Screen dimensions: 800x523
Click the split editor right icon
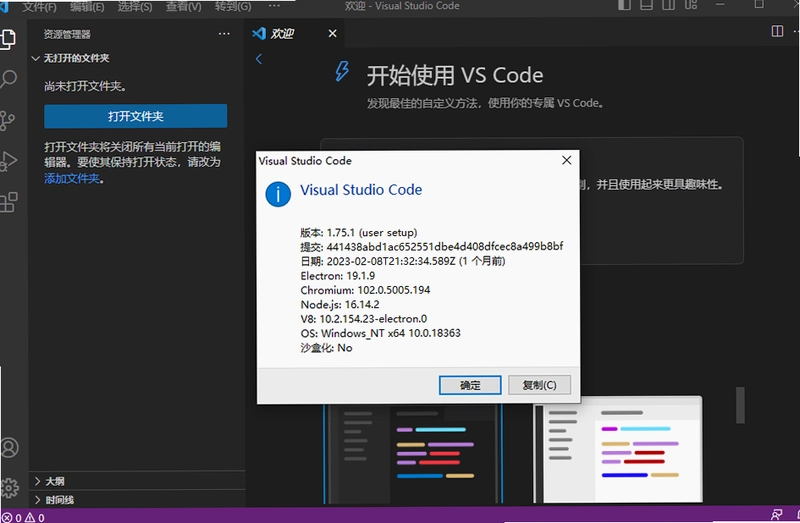pyautogui.click(x=777, y=32)
